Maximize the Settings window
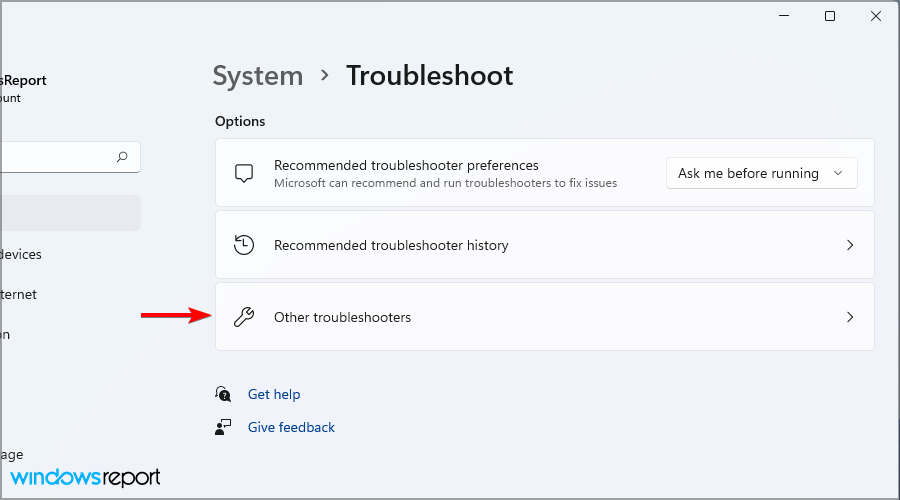Image resolution: width=900 pixels, height=500 pixels. [829, 16]
